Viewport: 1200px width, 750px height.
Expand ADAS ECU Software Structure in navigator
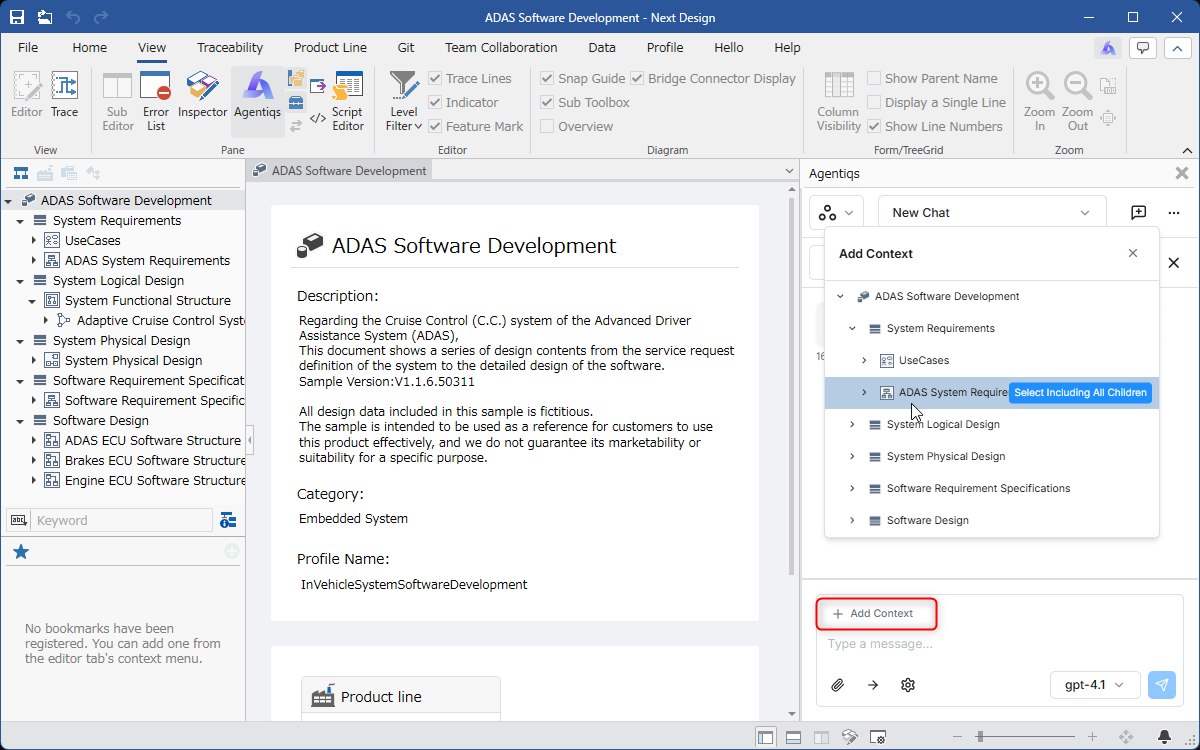33,440
